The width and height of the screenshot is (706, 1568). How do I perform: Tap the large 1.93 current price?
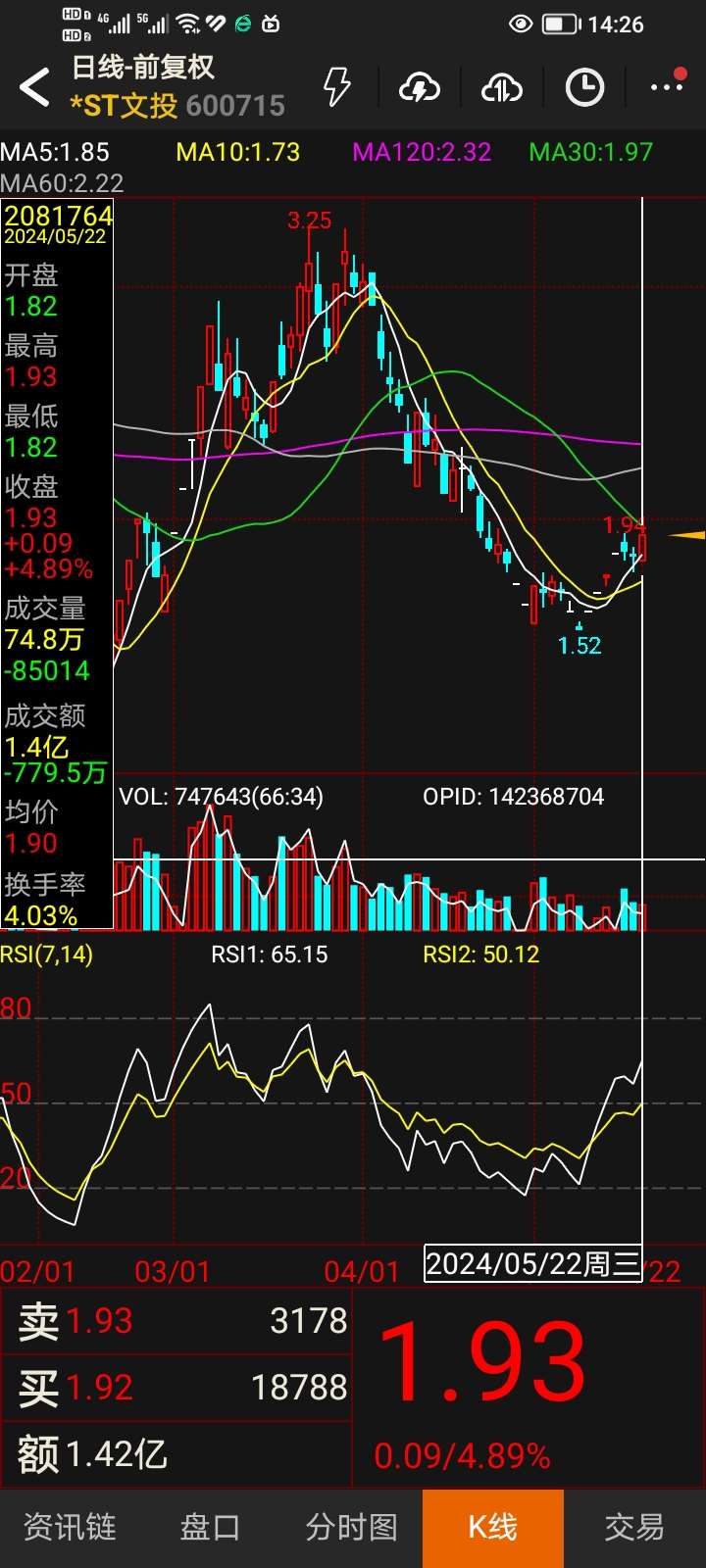tap(482, 1364)
